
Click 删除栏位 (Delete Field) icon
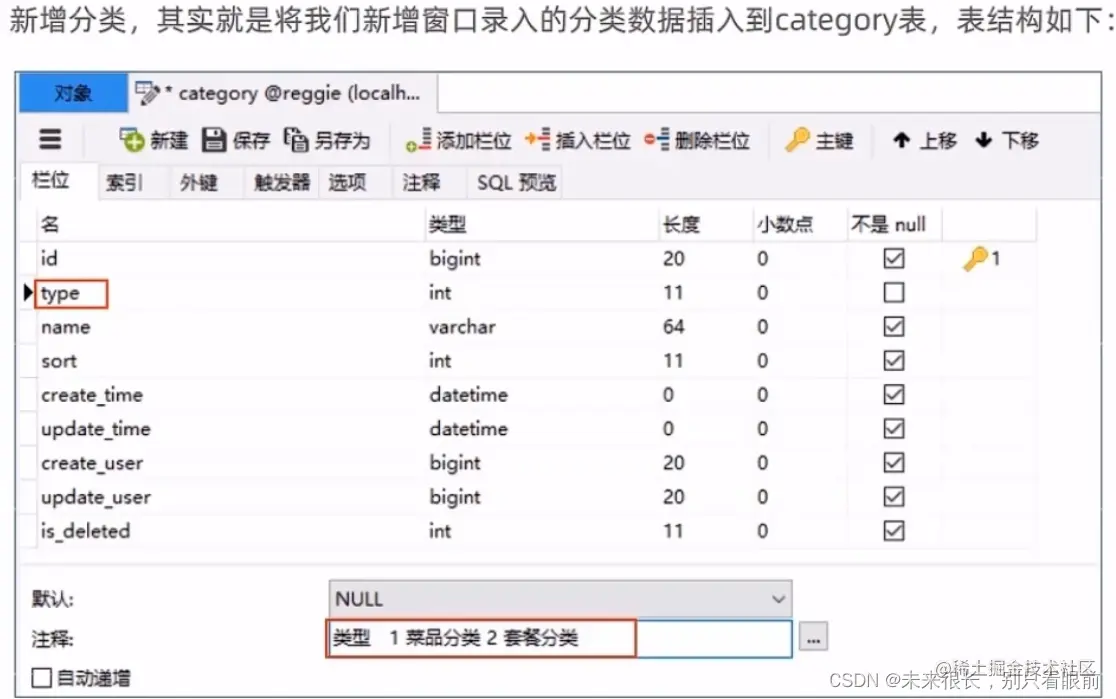[656, 140]
